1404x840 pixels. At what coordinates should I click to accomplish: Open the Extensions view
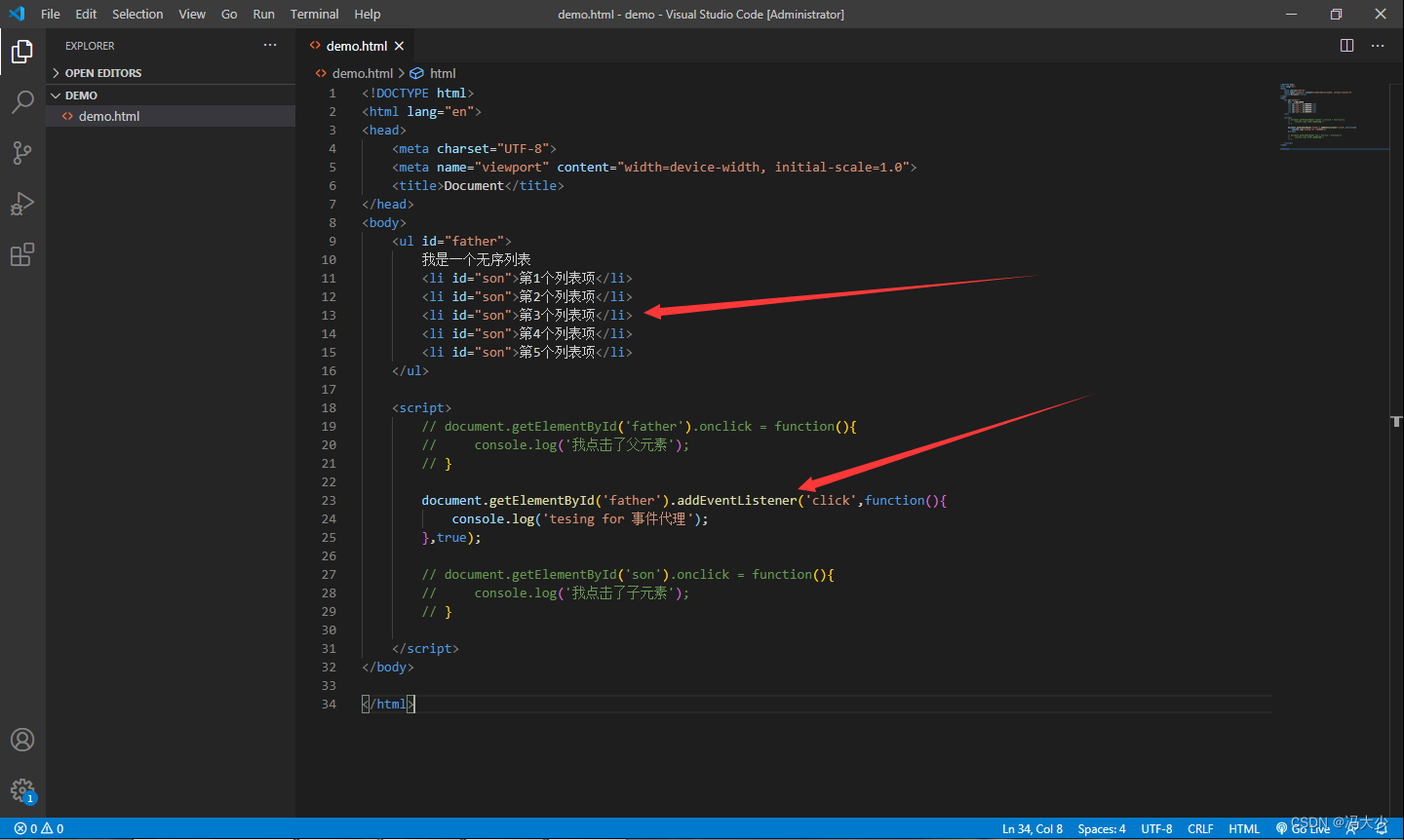click(x=22, y=254)
